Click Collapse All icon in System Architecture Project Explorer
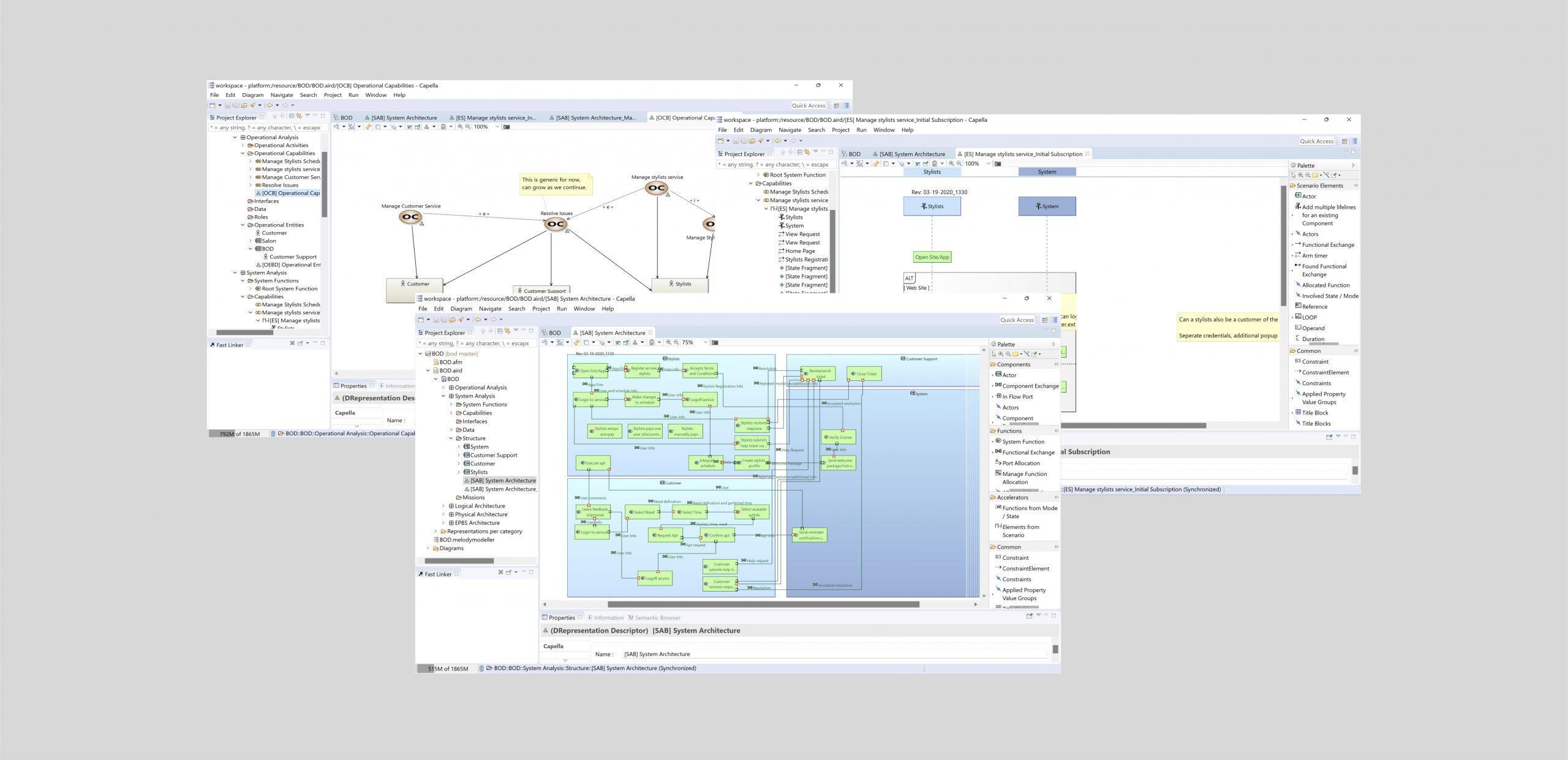The height and width of the screenshot is (760, 1568). pyautogui.click(x=500, y=331)
